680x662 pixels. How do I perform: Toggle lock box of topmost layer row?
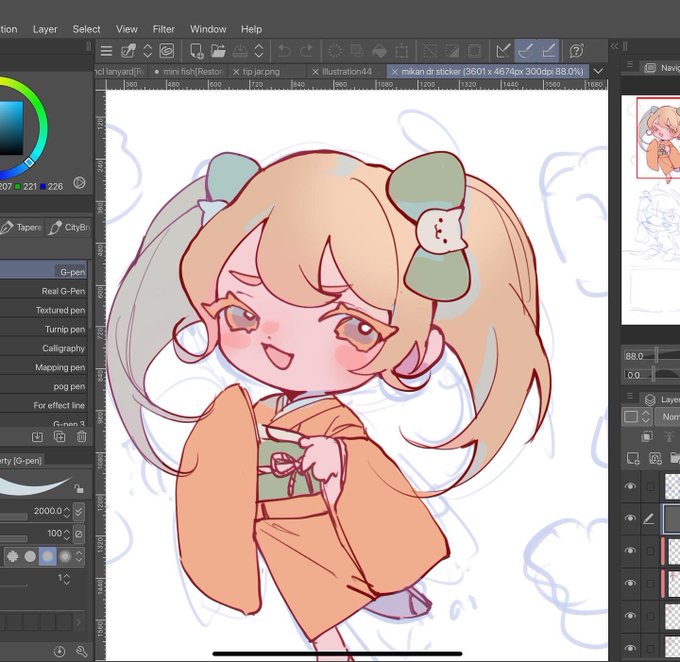click(650, 486)
